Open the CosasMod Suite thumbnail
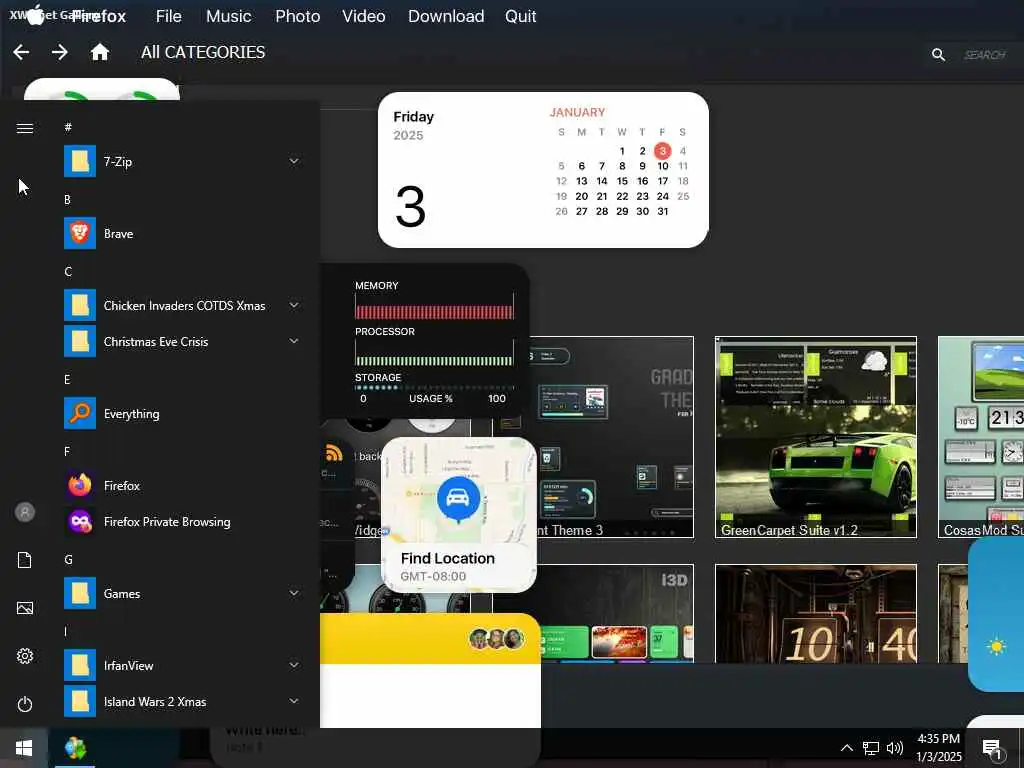Image resolution: width=1024 pixels, height=768 pixels. coord(981,437)
